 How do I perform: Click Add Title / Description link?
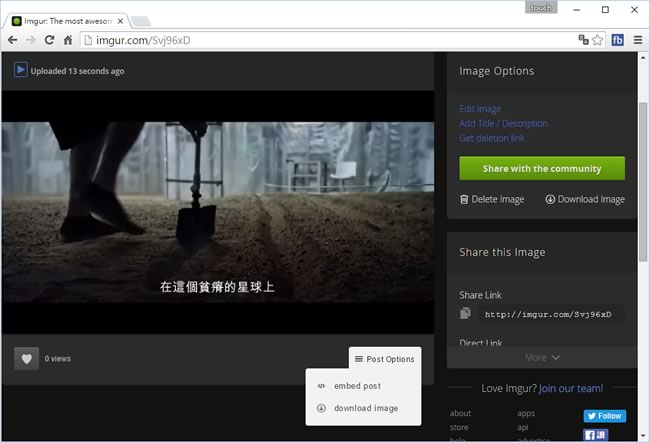[503, 123]
